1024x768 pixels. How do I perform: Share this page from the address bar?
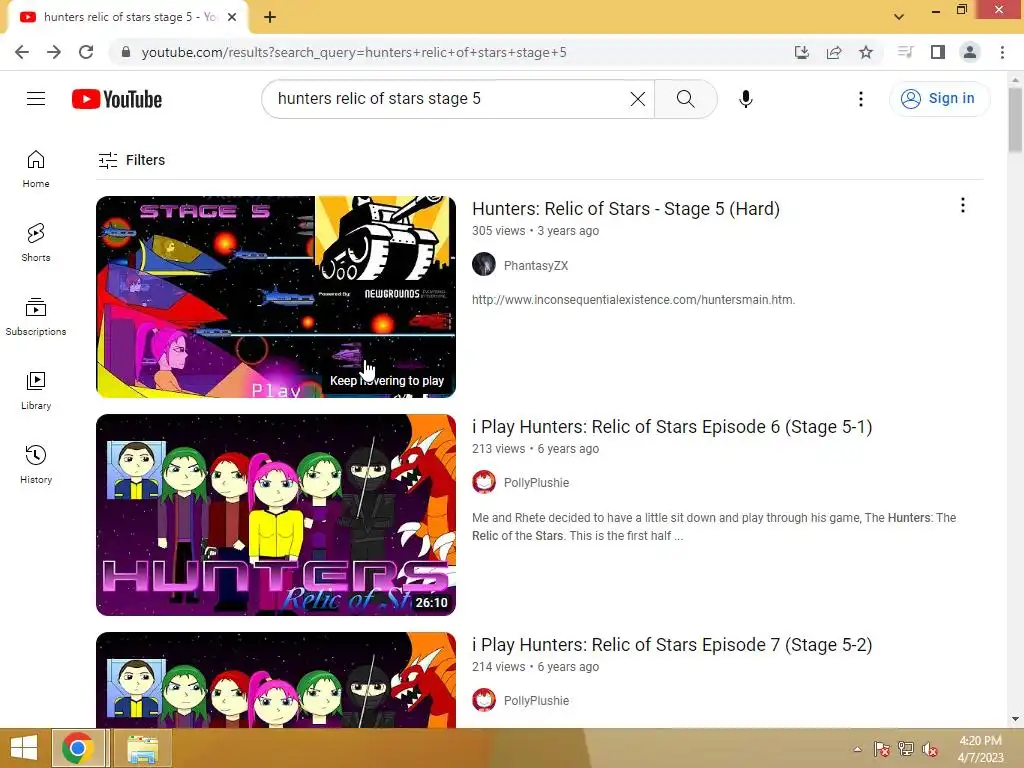tap(834, 52)
